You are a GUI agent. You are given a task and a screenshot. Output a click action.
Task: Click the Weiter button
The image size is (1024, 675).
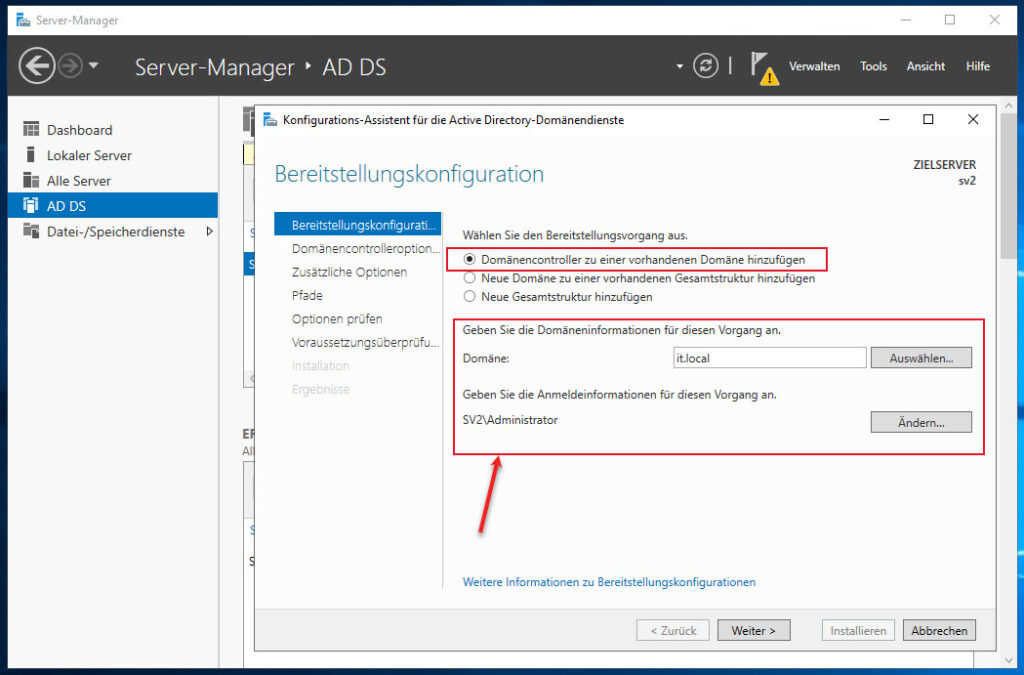[x=754, y=631]
